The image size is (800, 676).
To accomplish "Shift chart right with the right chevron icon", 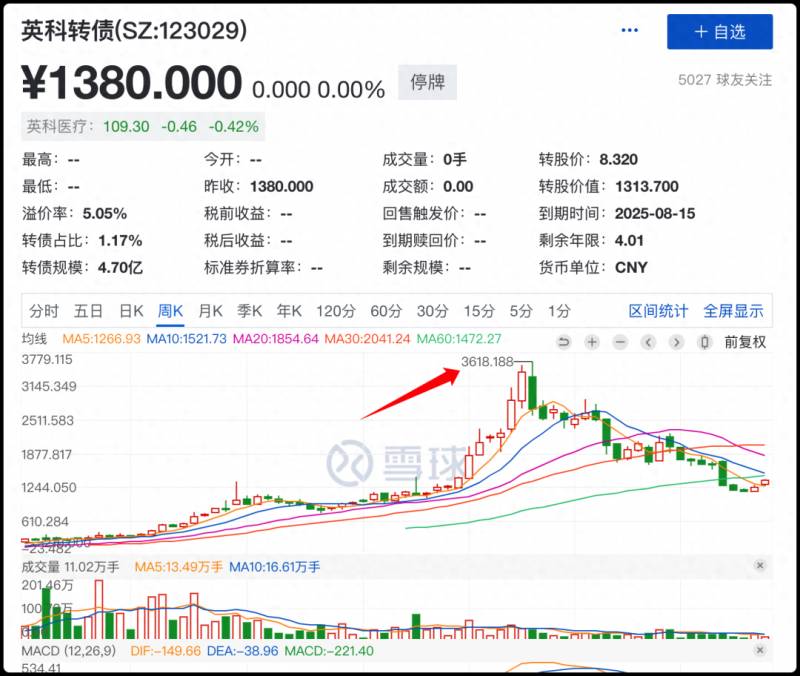I will point(677,342).
